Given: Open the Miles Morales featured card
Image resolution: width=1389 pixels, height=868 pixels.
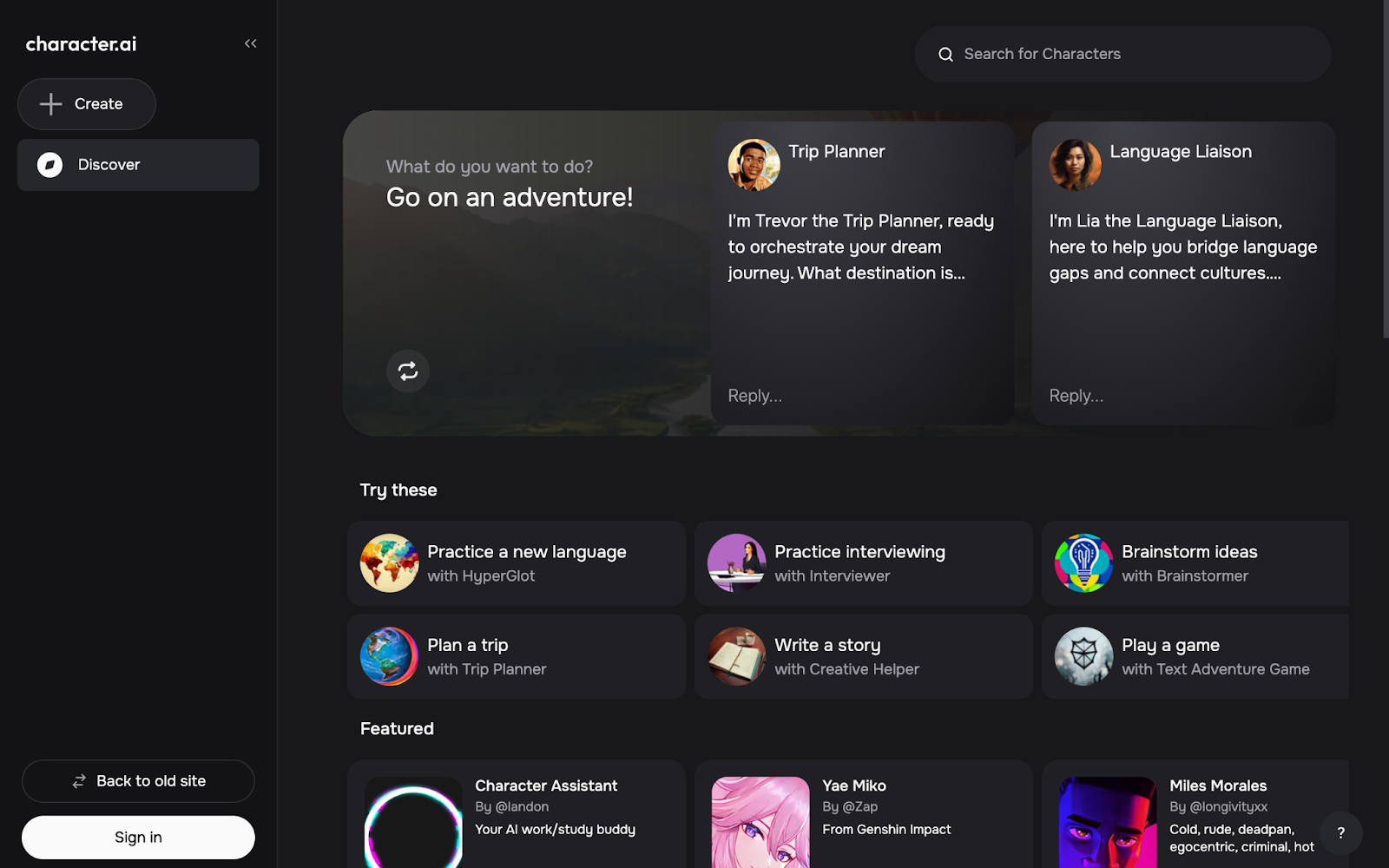Looking at the screenshot, I should click(x=1195, y=814).
